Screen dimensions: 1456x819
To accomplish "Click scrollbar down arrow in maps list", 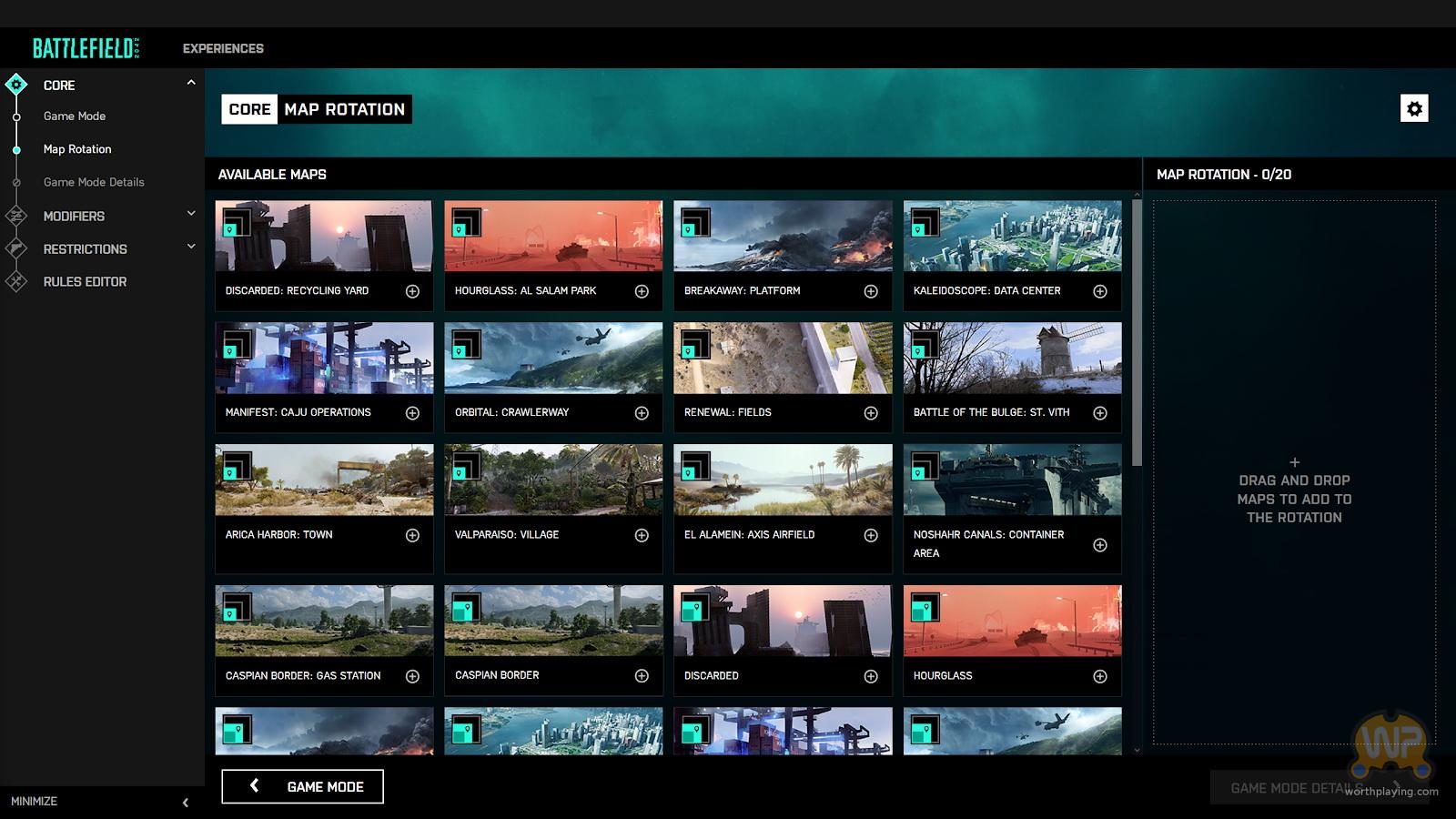I will click(x=1137, y=751).
